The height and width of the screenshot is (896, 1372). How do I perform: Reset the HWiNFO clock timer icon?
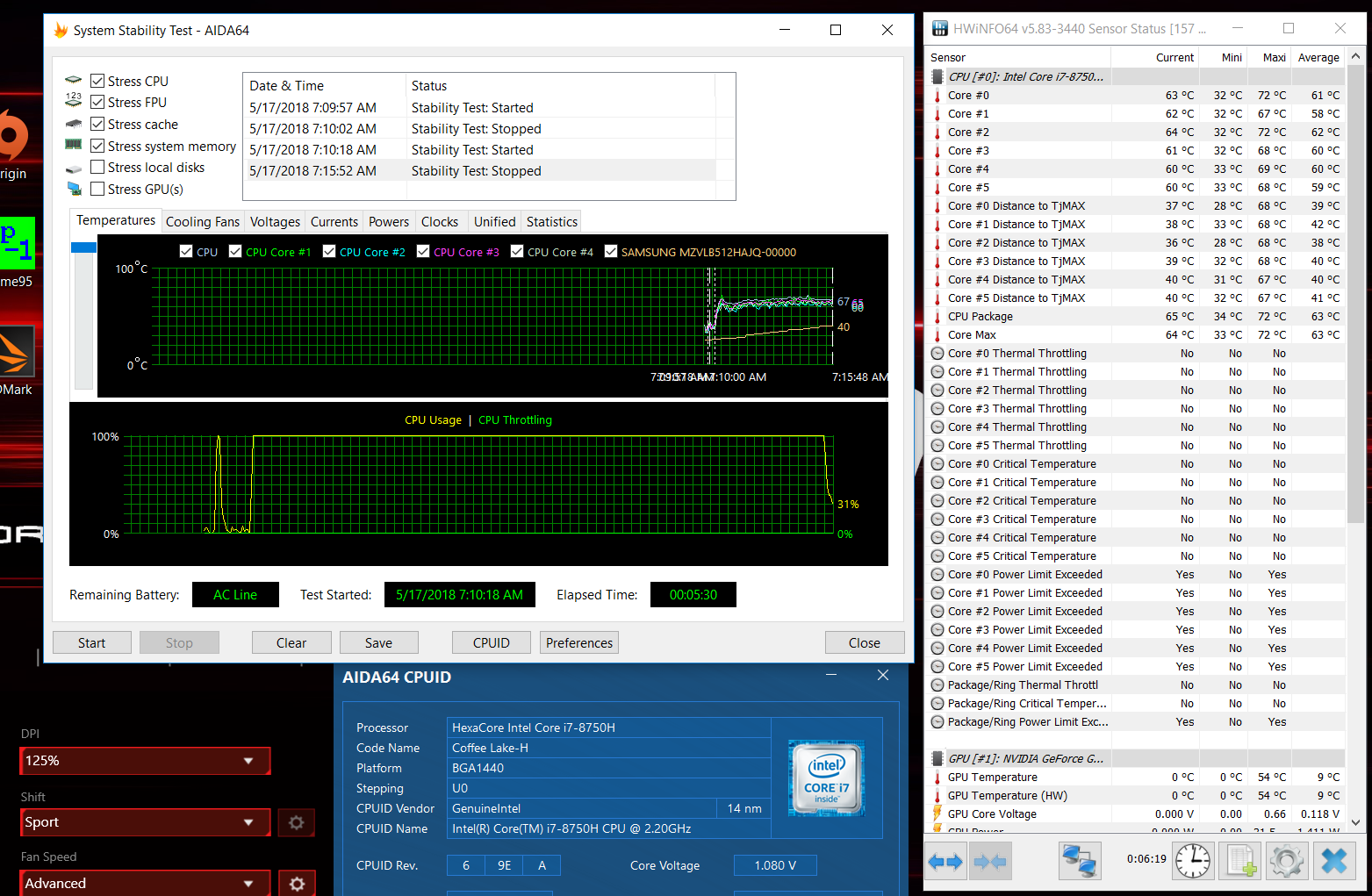[1193, 862]
